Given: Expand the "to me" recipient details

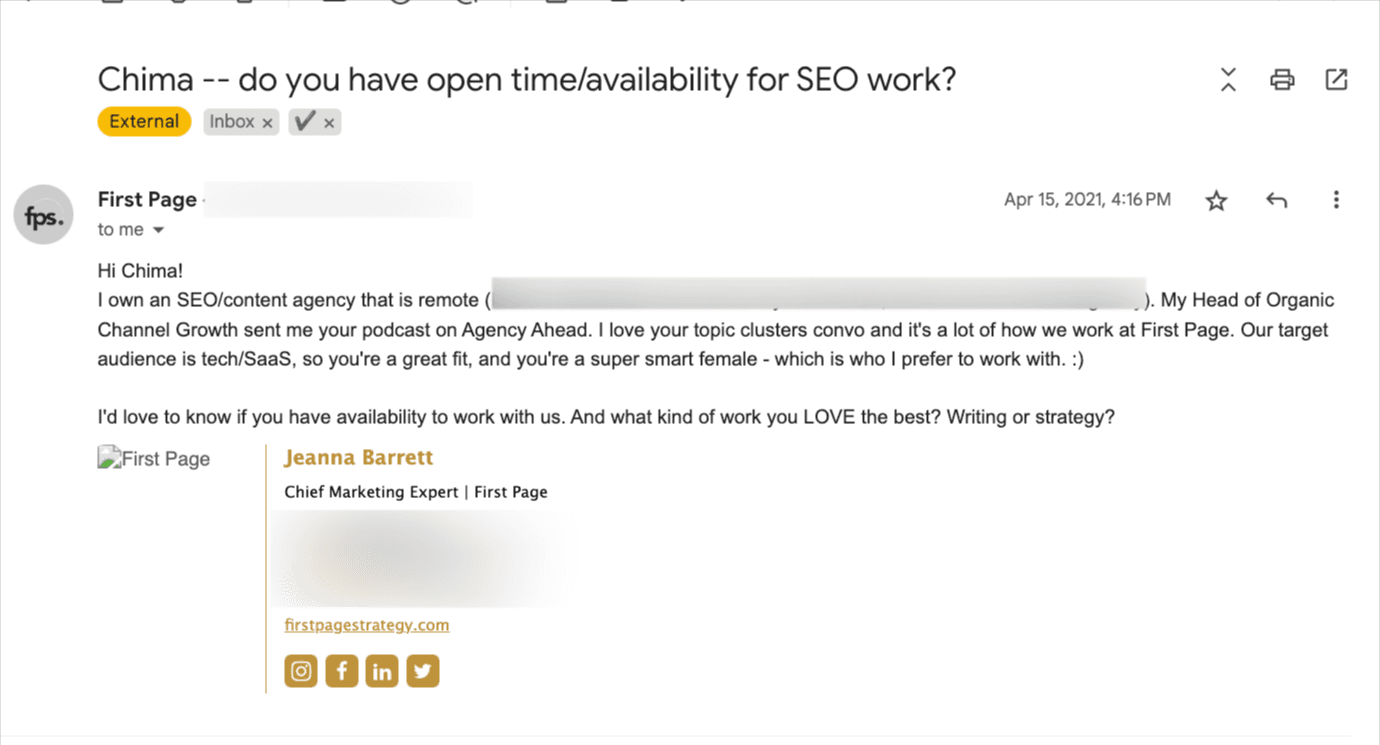Looking at the screenshot, I should tap(160, 229).
